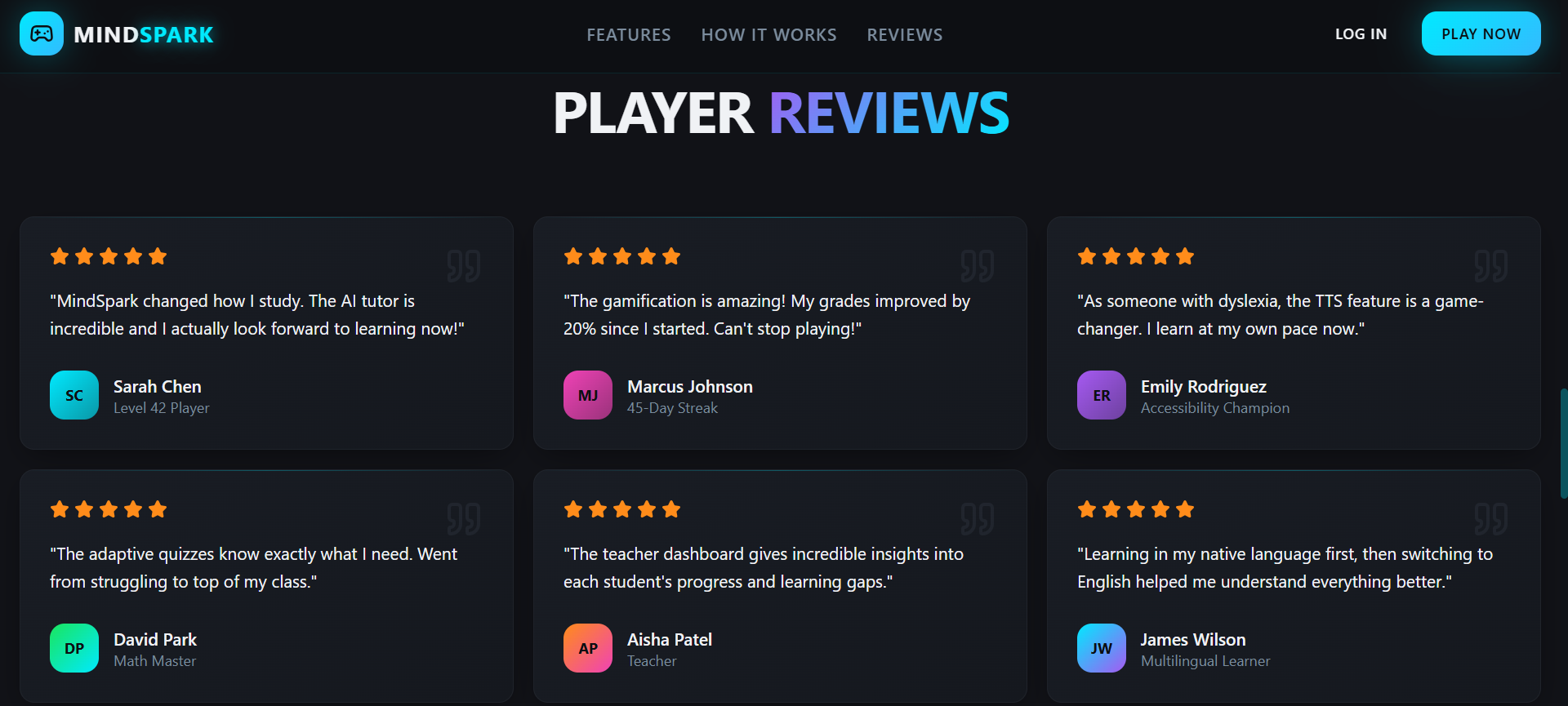Click the MindSpark game controller logo icon
The height and width of the screenshot is (706, 1568).
(42, 33)
